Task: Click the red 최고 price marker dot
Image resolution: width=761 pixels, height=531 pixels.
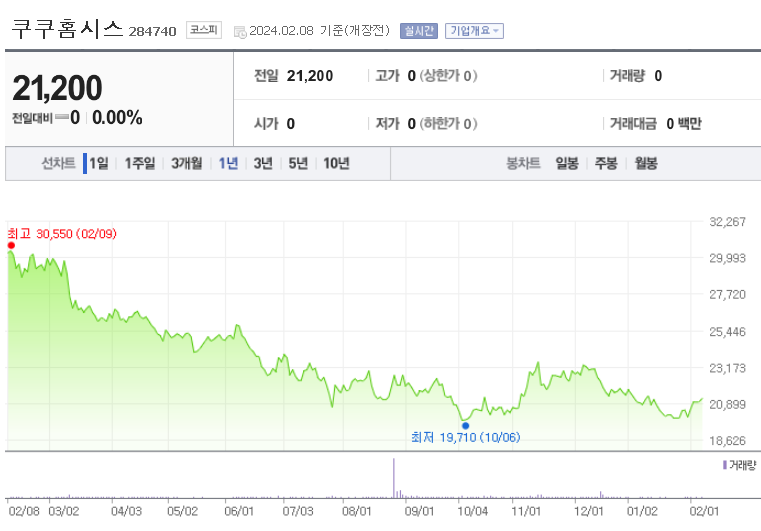Action: point(11,246)
